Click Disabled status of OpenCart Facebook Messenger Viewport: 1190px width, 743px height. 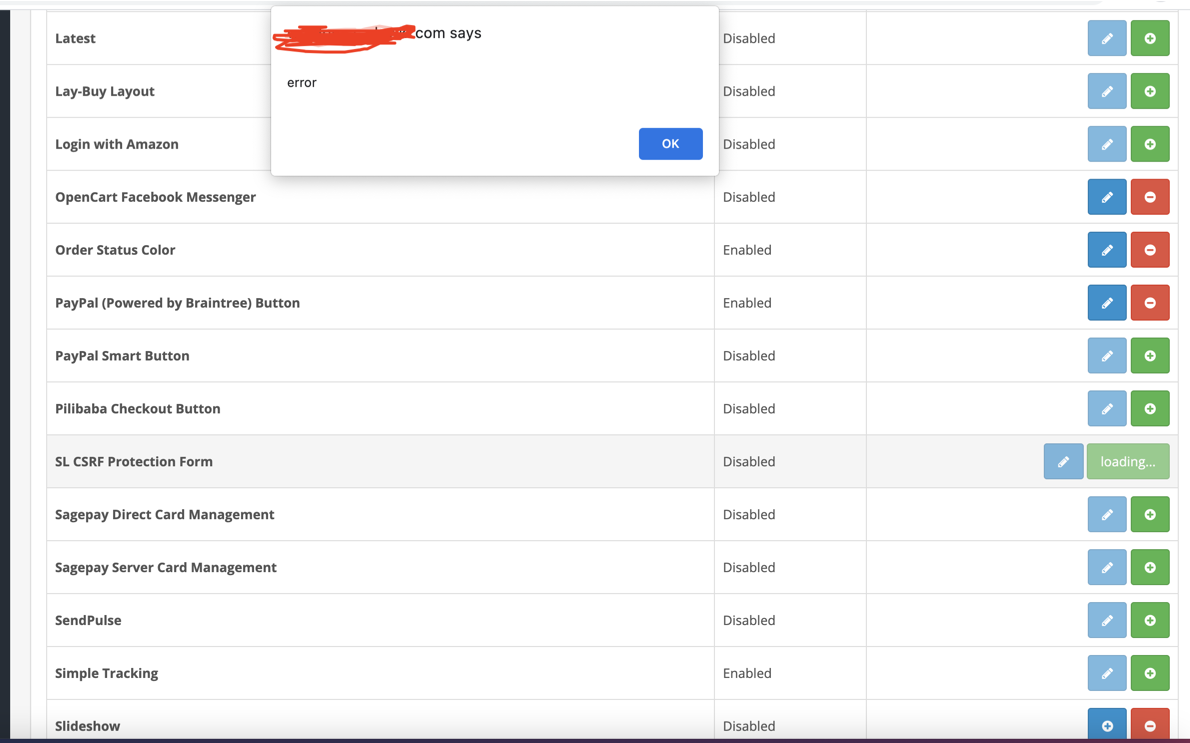click(x=749, y=197)
